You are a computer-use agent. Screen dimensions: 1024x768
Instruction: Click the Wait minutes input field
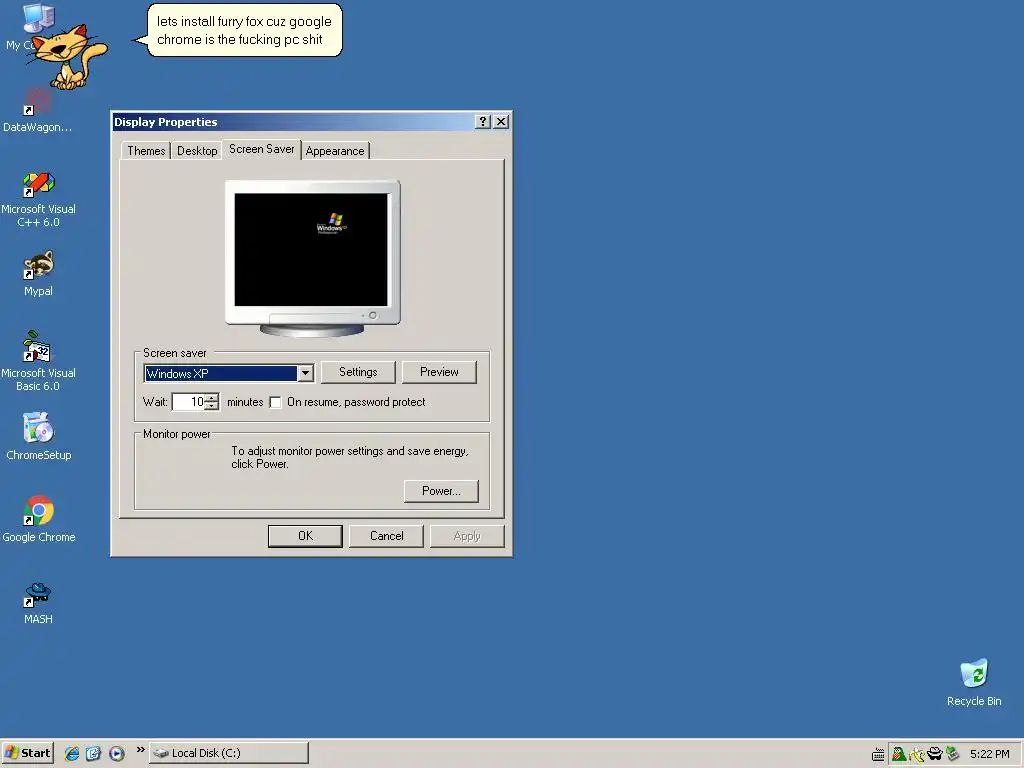(x=189, y=402)
